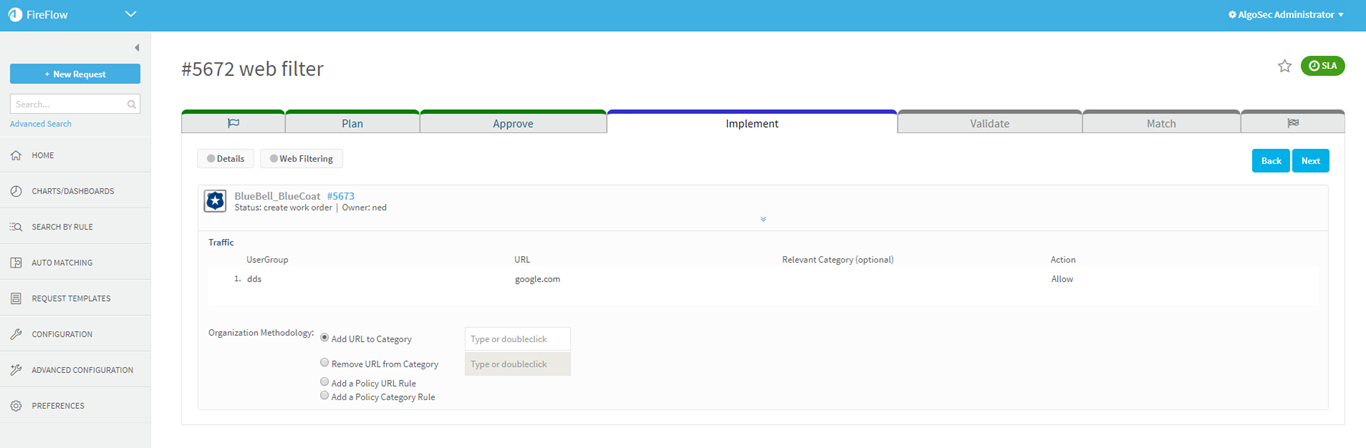Select Add URL to Category radio

point(324,338)
